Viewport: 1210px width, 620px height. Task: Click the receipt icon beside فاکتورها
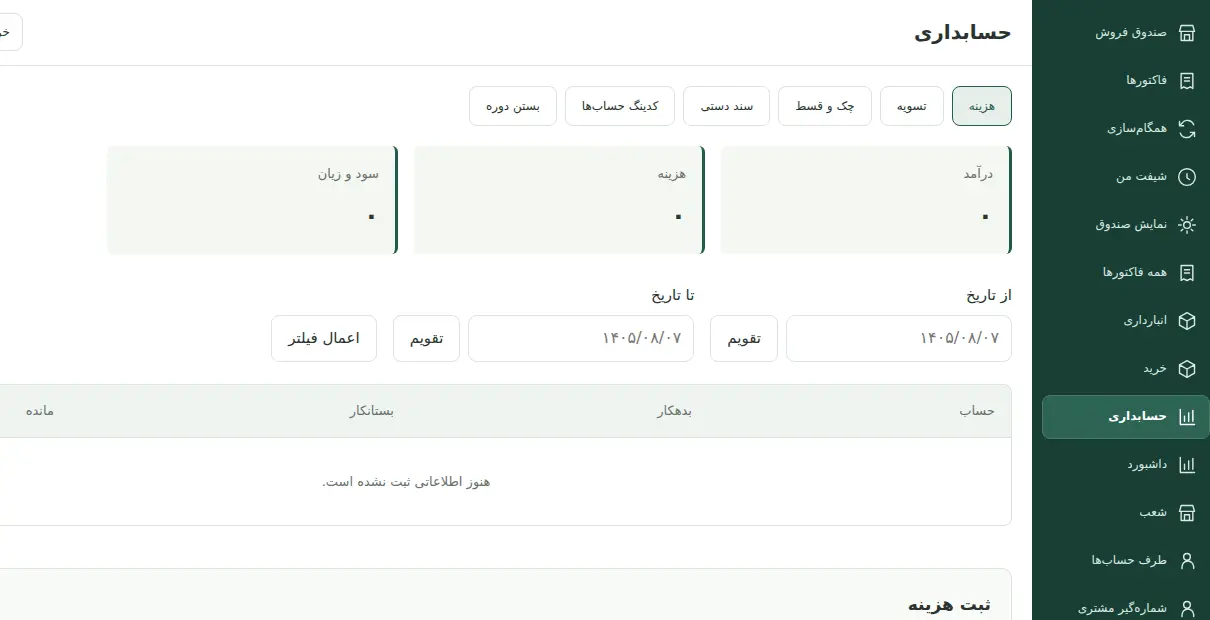click(x=1187, y=81)
